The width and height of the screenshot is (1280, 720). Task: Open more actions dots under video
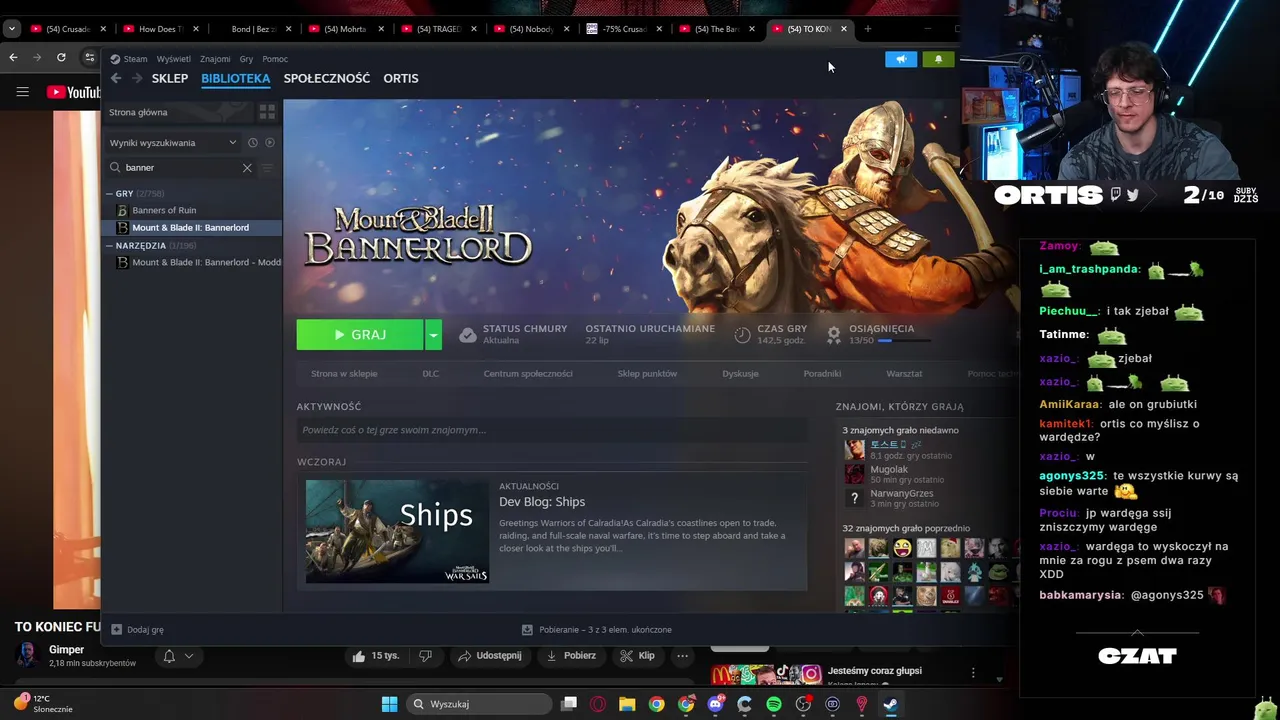[x=682, y=656]
